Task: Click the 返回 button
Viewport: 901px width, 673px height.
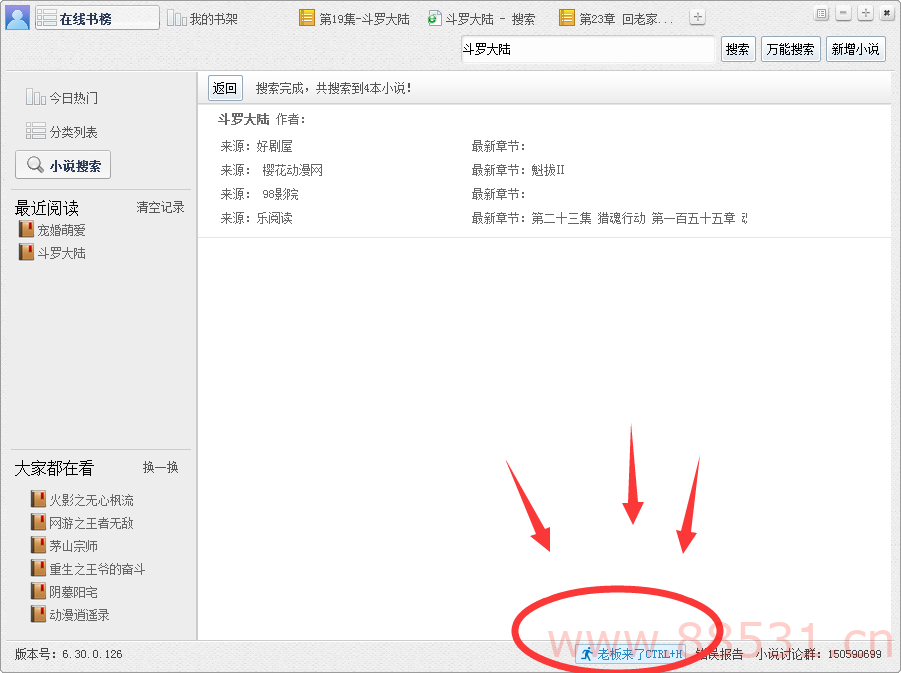Action: coord(225,88)
